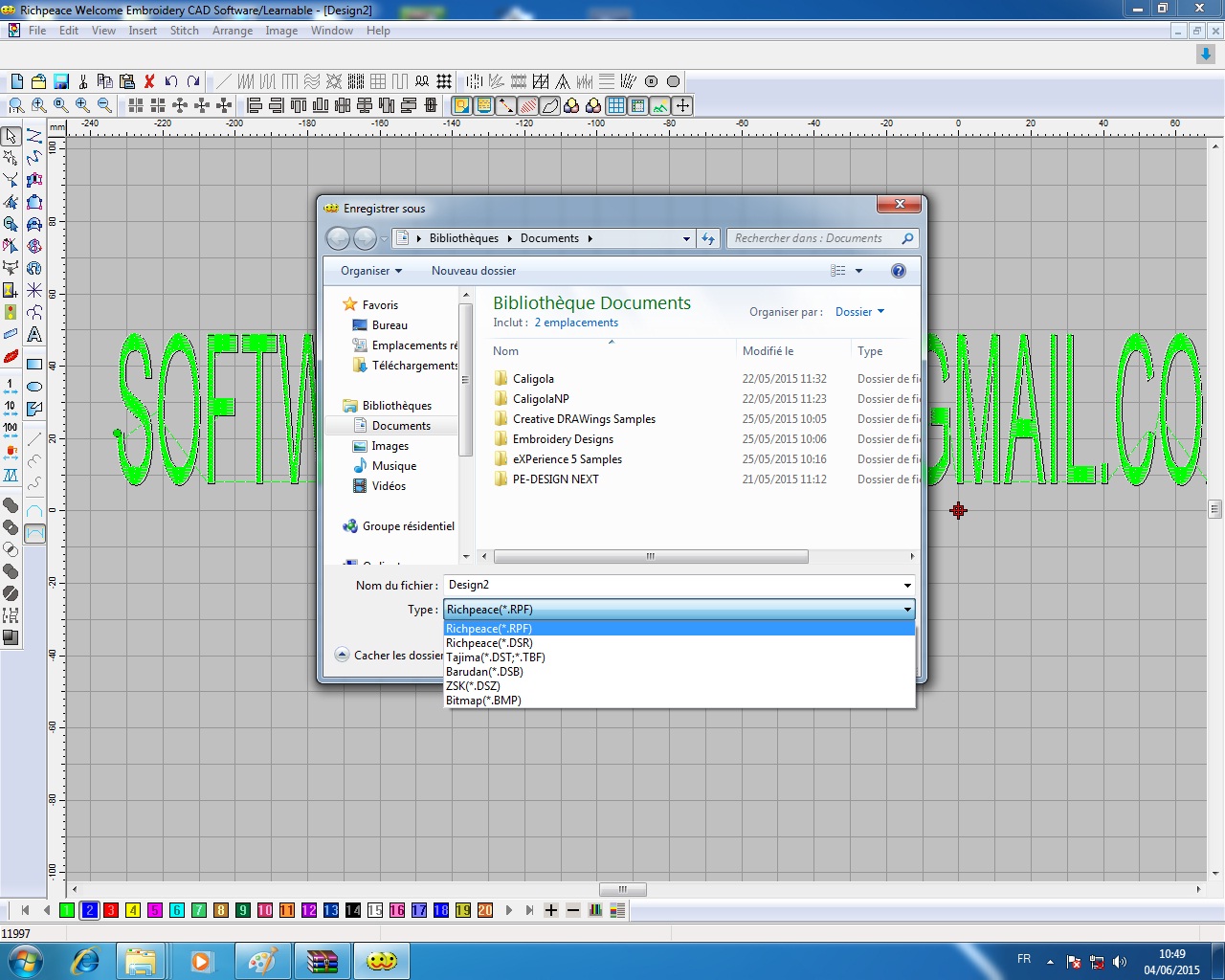1225x980 pixels.
Task: Toggle the grid display toolbar button
Action: coord(616,105)
